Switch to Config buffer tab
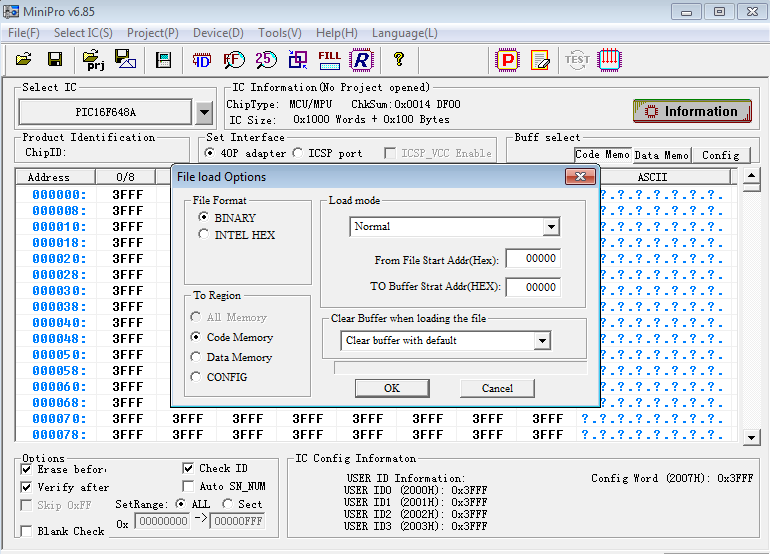This screenshot has width=773, height=554. pos(720,155)
